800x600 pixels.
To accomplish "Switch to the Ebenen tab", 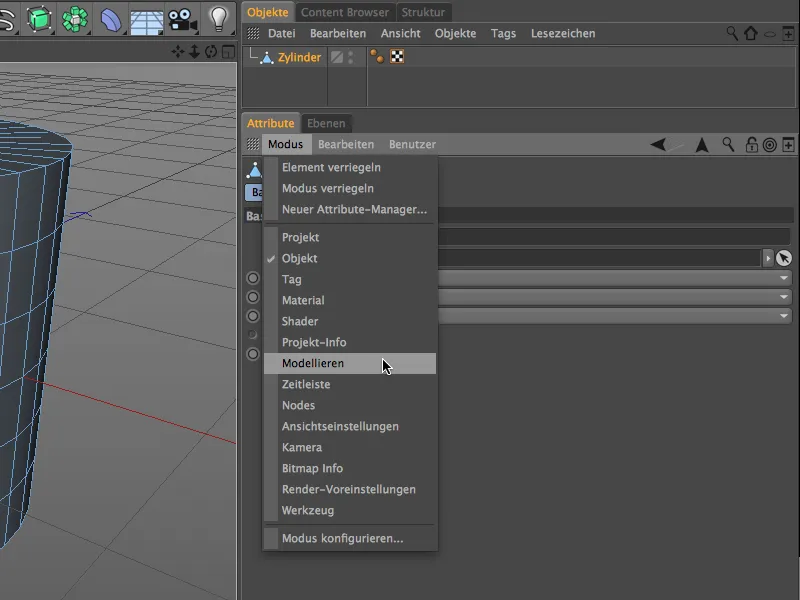I will coord(326,123).
